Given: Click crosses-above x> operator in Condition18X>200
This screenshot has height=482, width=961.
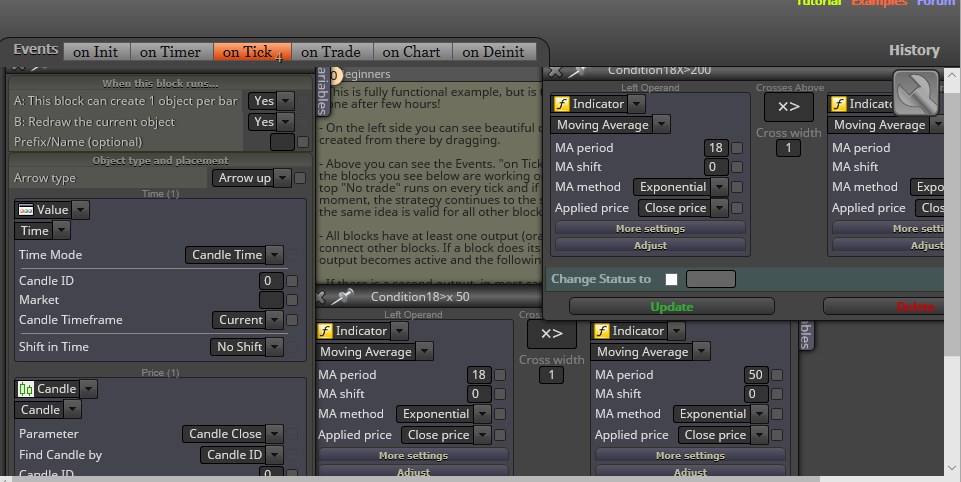Looking at the screenshot, I should (x=788, y=107).
